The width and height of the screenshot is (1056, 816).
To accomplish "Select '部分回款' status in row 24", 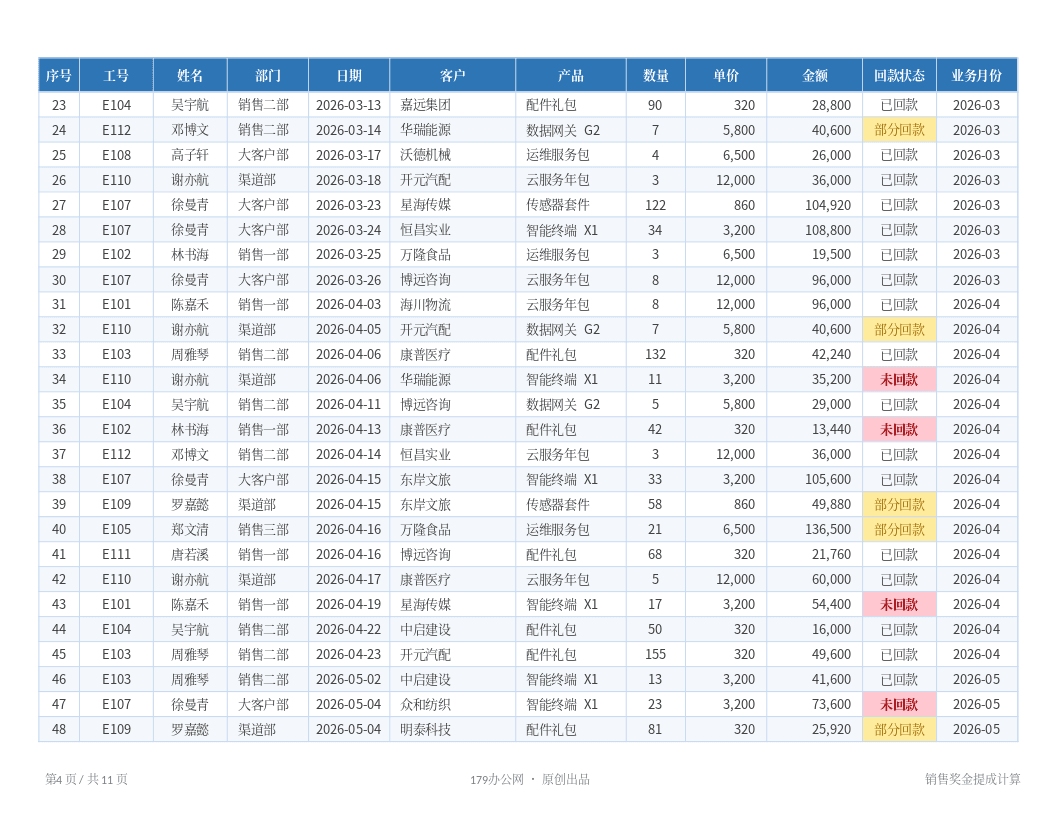I will point(900,130).
